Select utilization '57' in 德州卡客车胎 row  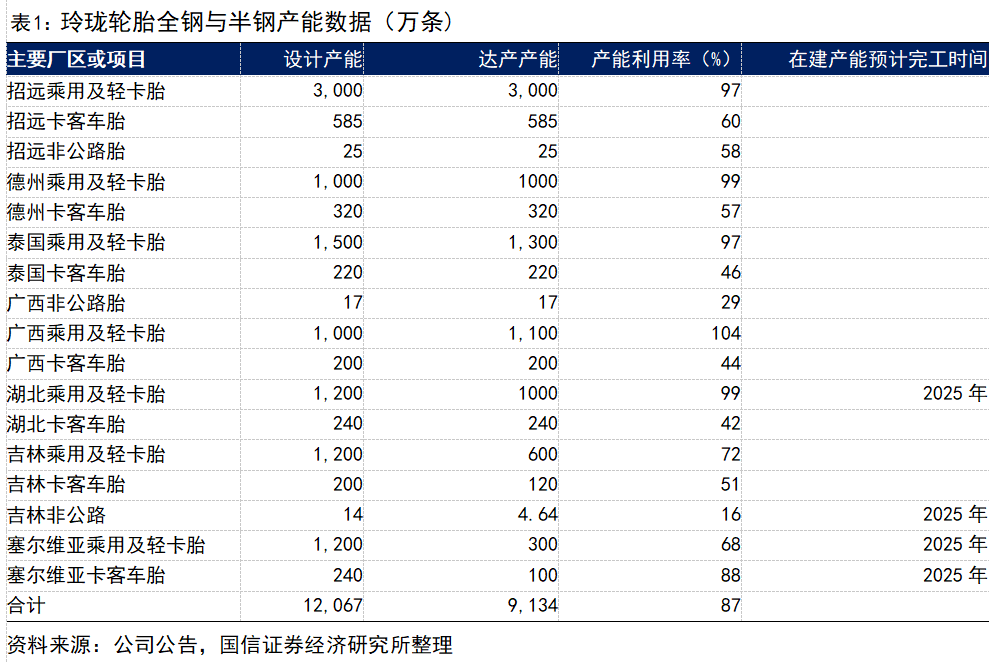click(731, 212)
